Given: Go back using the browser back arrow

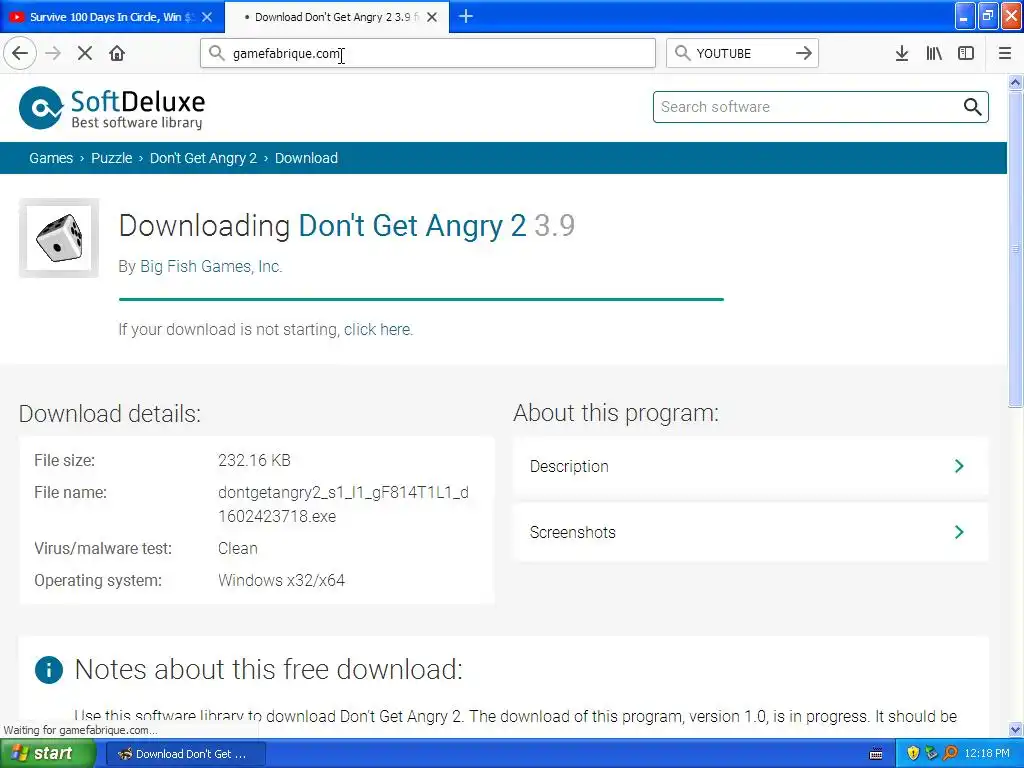Looking at the screenshot, I should [x=20, y=53].
